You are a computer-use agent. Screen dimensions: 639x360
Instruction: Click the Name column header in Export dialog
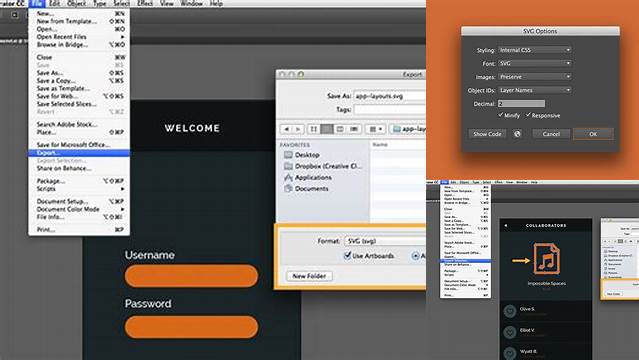pos(380,145)
